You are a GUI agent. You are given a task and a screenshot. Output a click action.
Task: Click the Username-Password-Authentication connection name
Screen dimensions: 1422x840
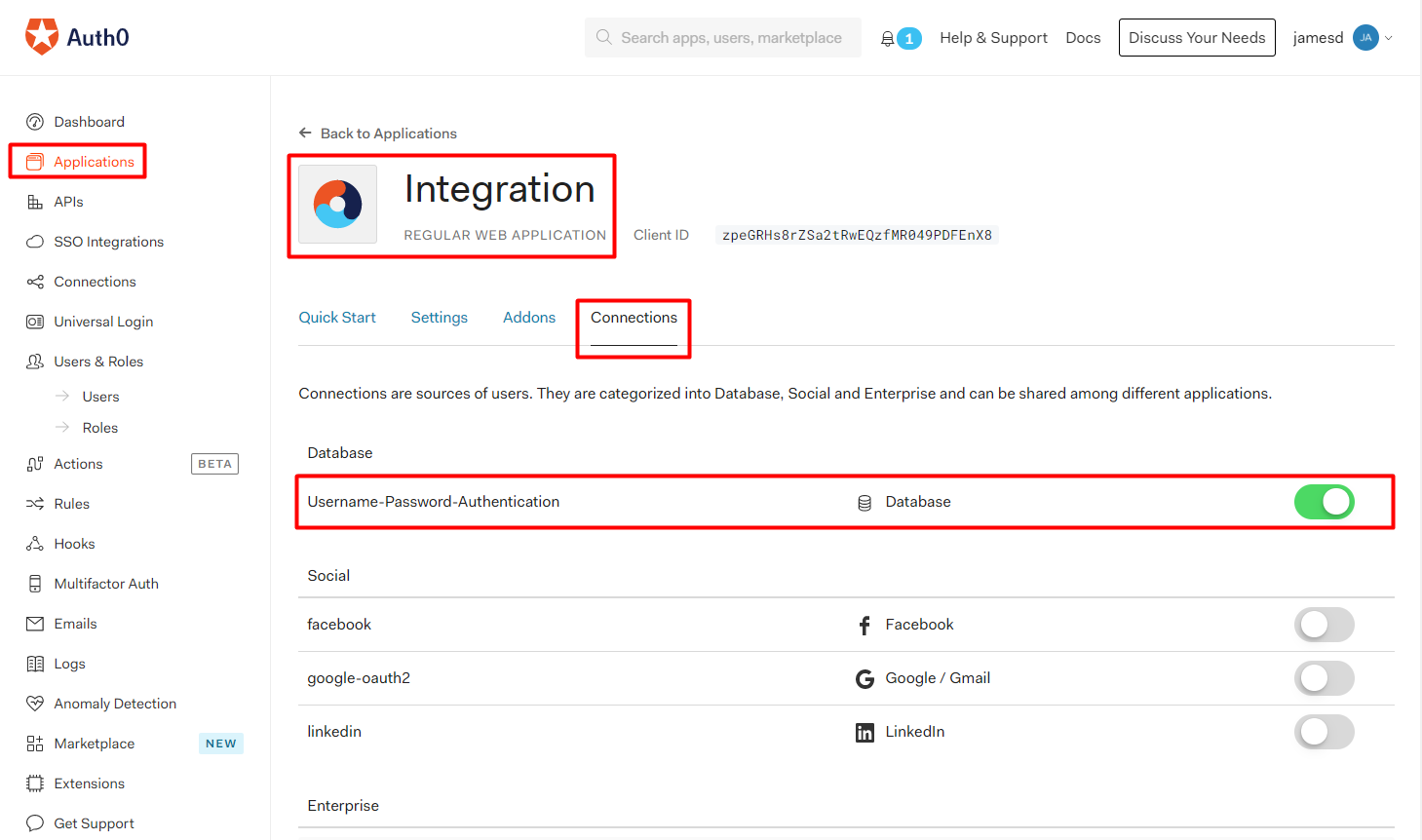[434, 502]
